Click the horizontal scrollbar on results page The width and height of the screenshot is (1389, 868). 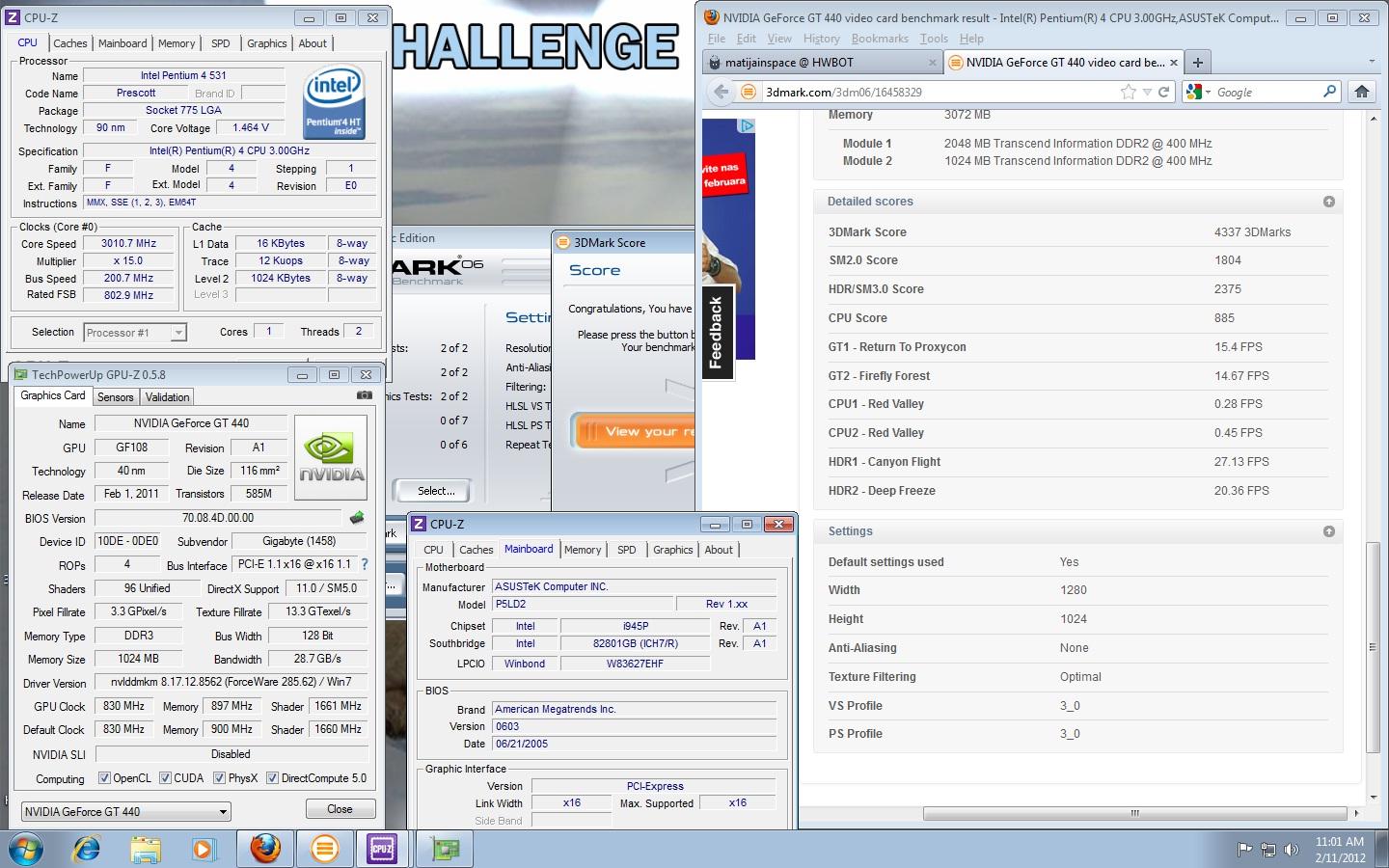pyautogui.click(x=1134, y=813)
